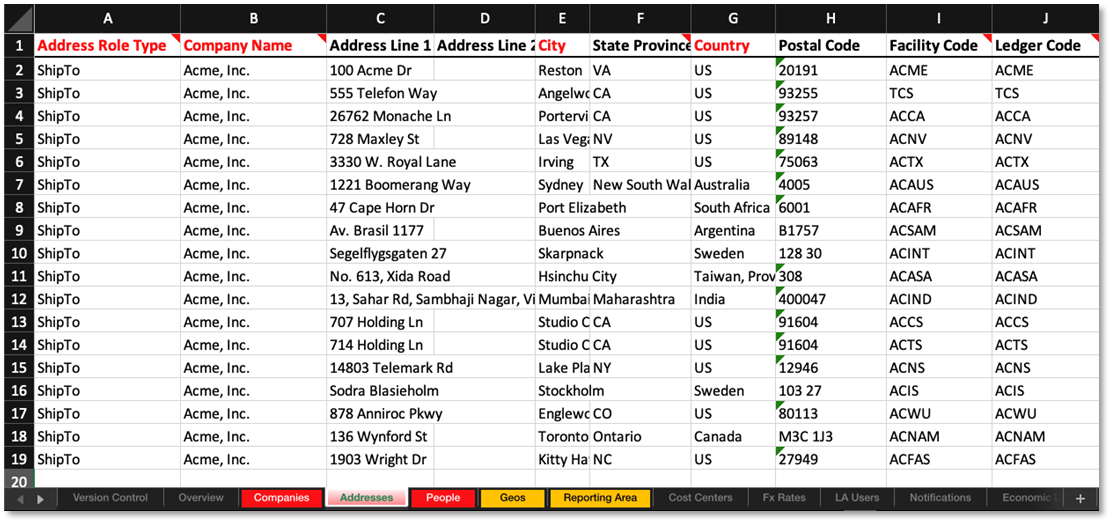Click cell with 555 Telefon Way
This screenshot has width=1111, height=523.
click(380, 93)
